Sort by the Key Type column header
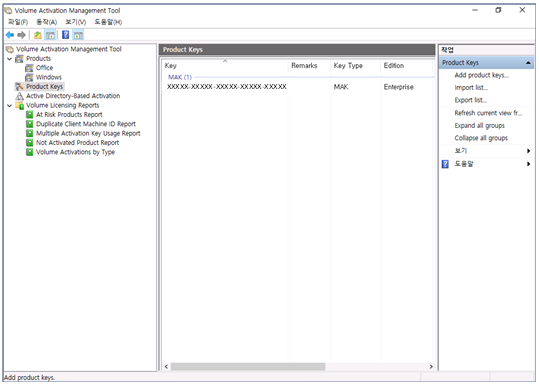Viewport: 539px width, 384px height. [355, 66]
